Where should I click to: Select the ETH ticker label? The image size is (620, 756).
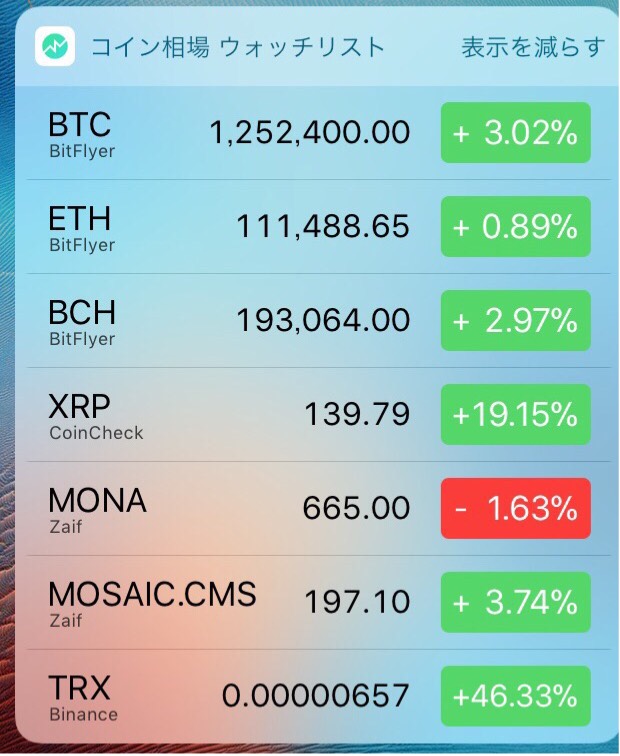click(80, 218)
